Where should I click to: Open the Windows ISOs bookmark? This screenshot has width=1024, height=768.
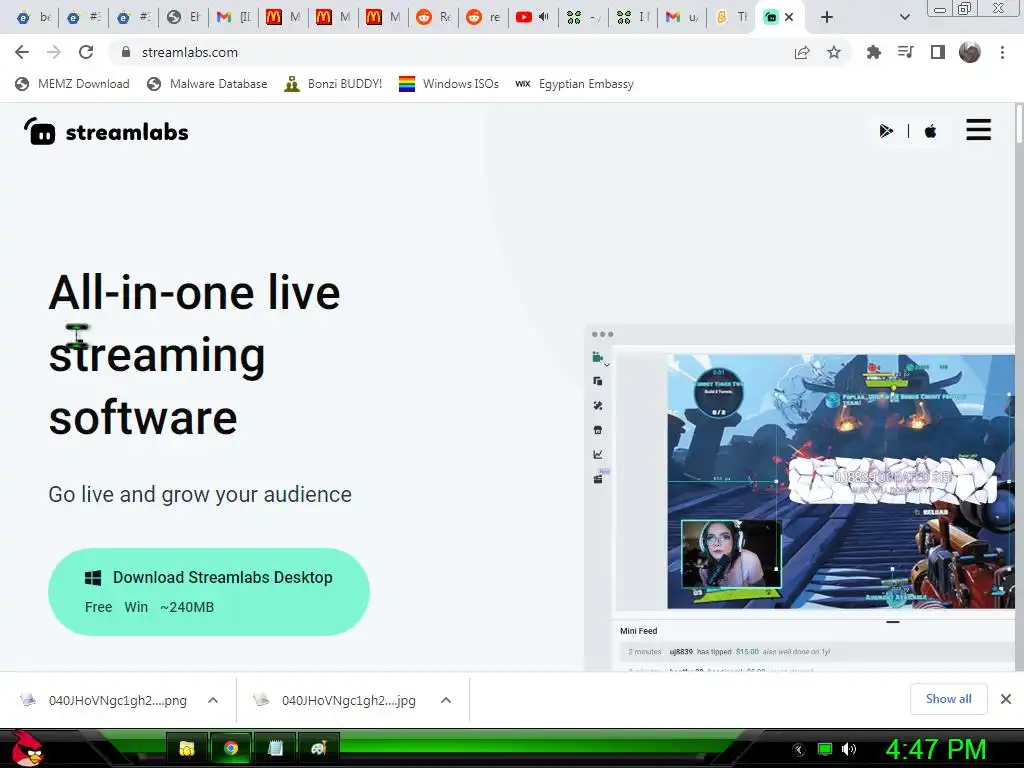(449, 84)
